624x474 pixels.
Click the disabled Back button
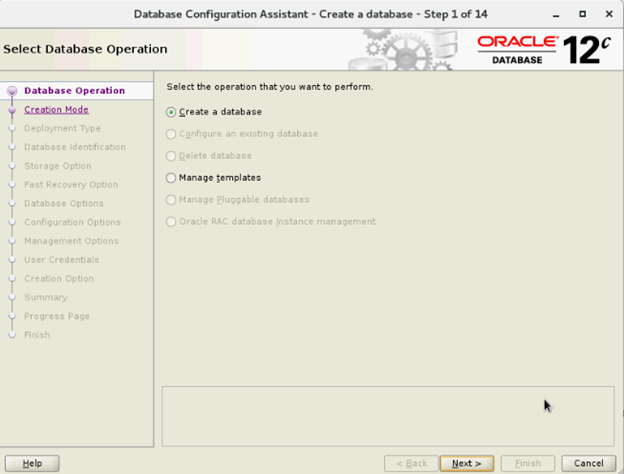[411, 463]
